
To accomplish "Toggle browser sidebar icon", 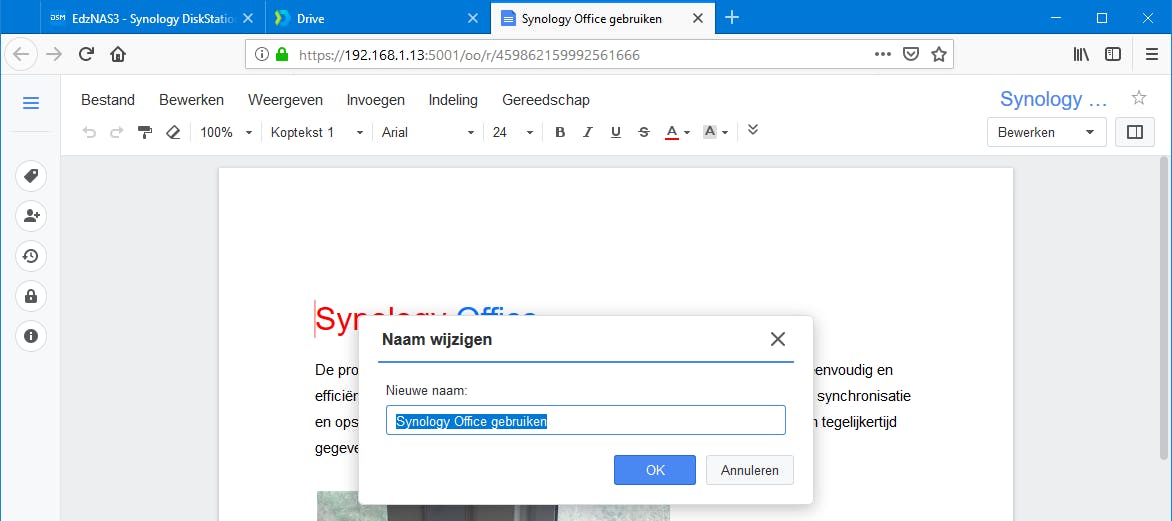I will [1113, 54].
